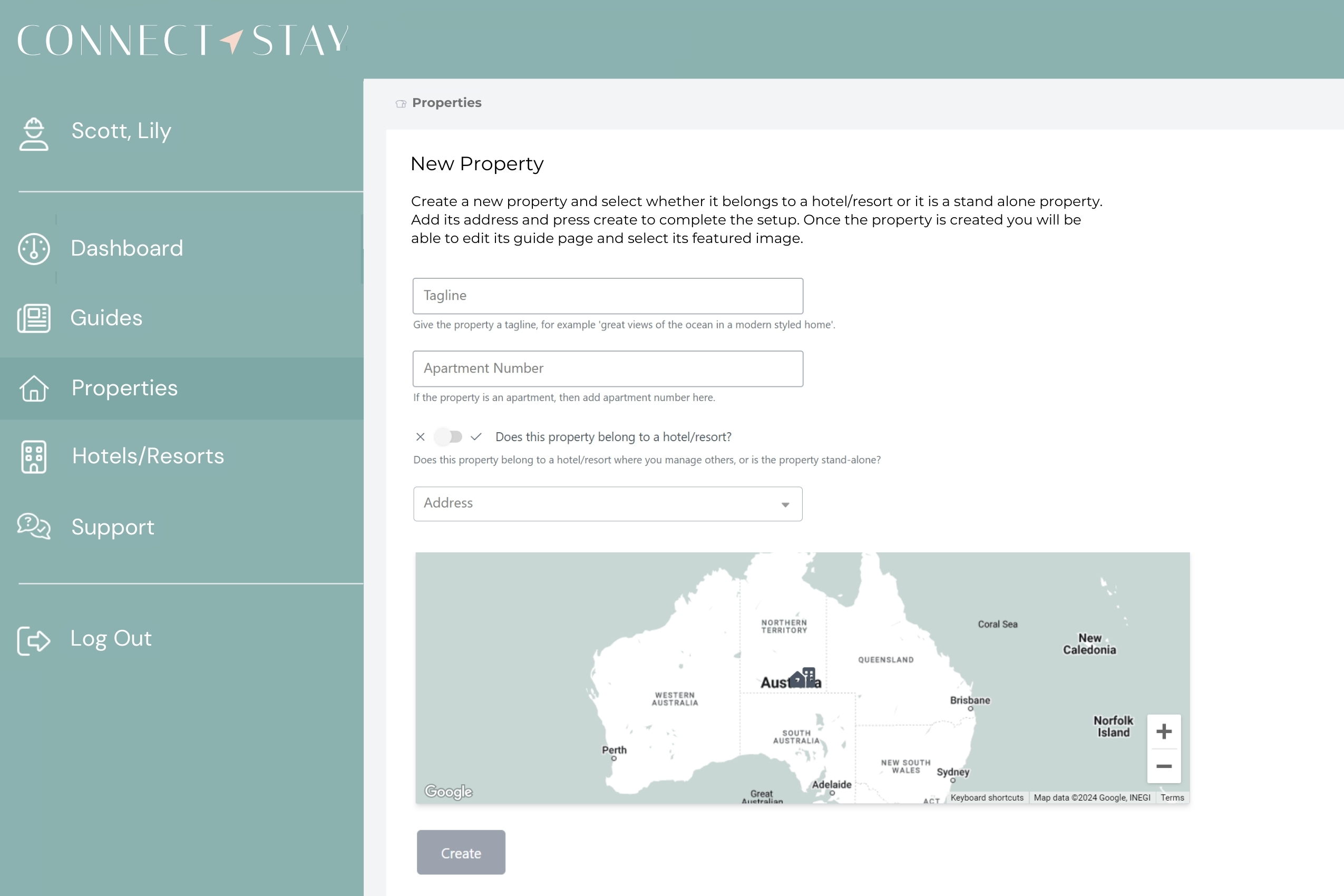
Task: Click the Connect Stay logo
Action: (183, 40)
